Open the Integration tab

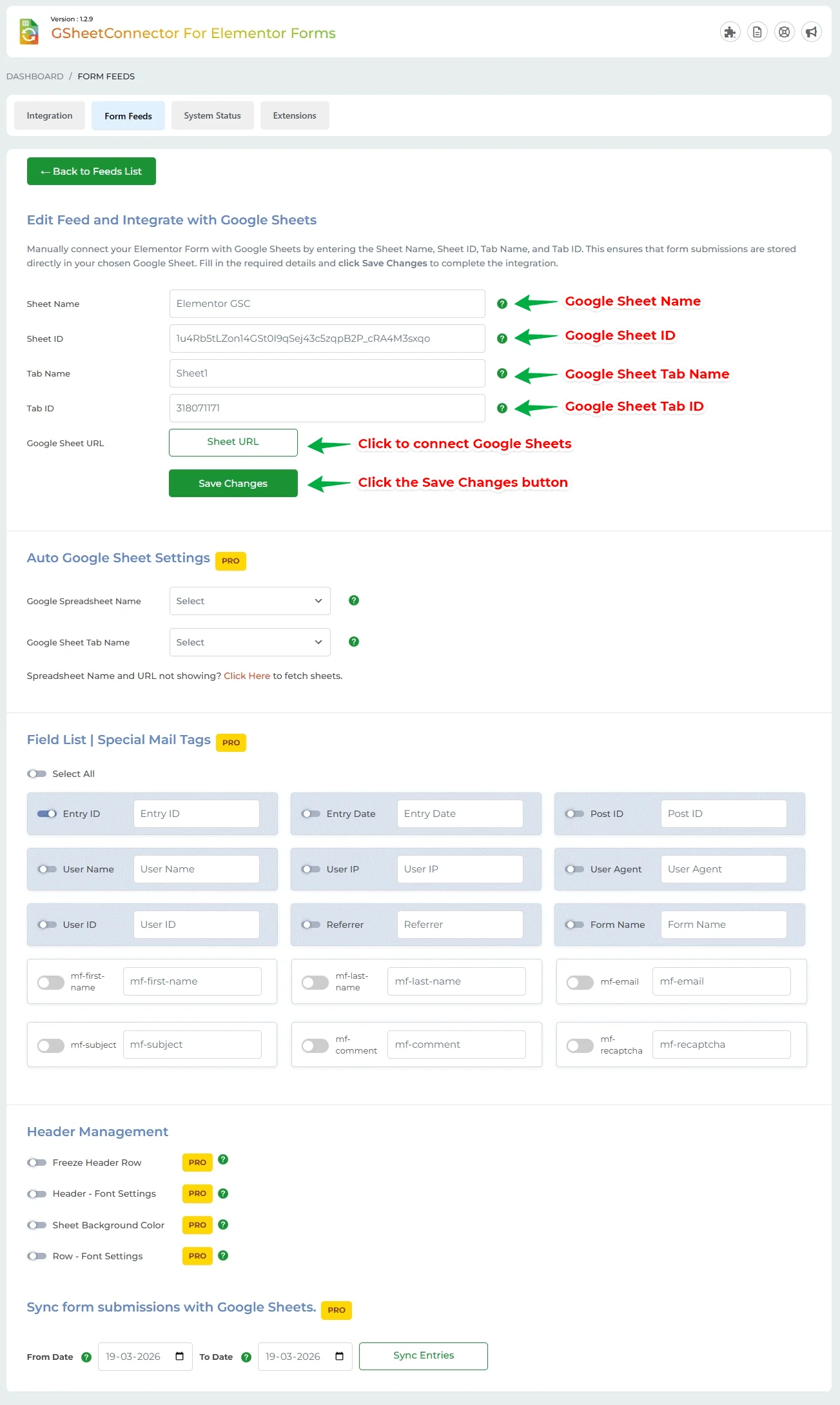pyautogui.click(x=50, y=115)
